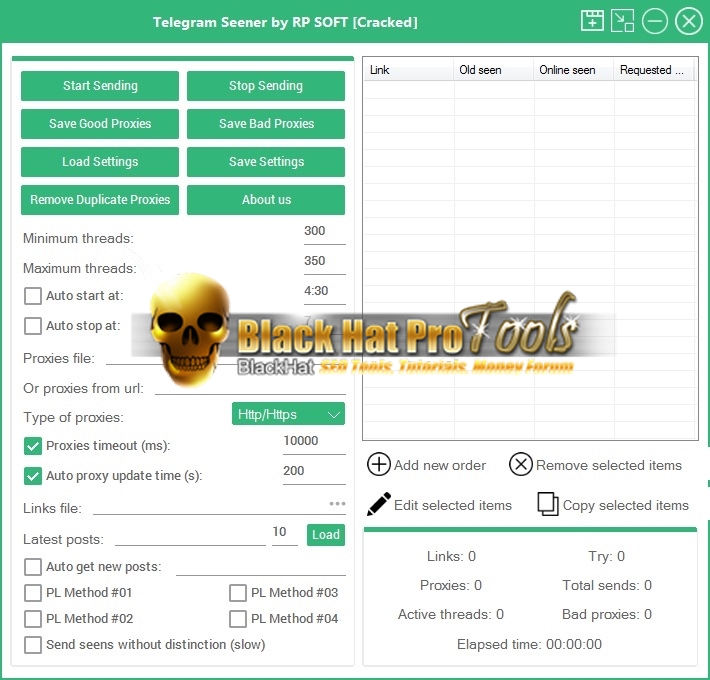Minimize the Telegram Seener window
The height and width of the screenshot is (680, 710).
click(x=655, y=21)
